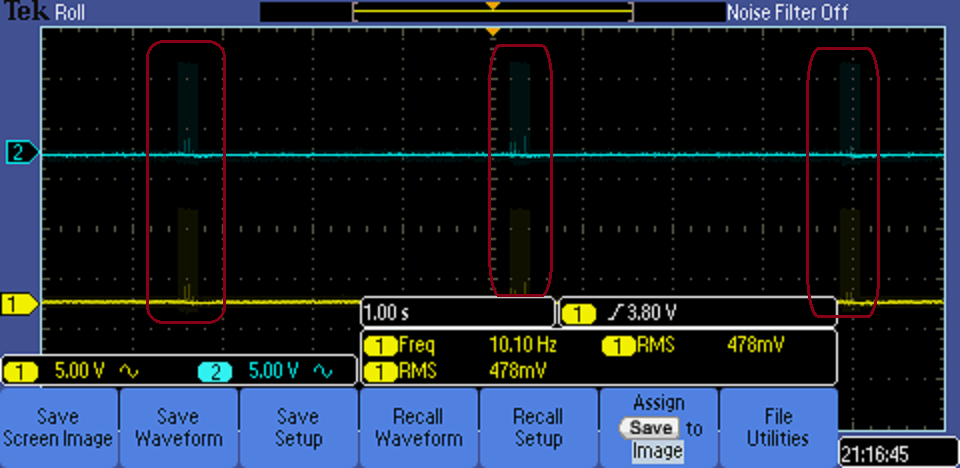Screen dimensions: 960x468
Task: Select the Save Setup option
Action: [x=298, y=427]
